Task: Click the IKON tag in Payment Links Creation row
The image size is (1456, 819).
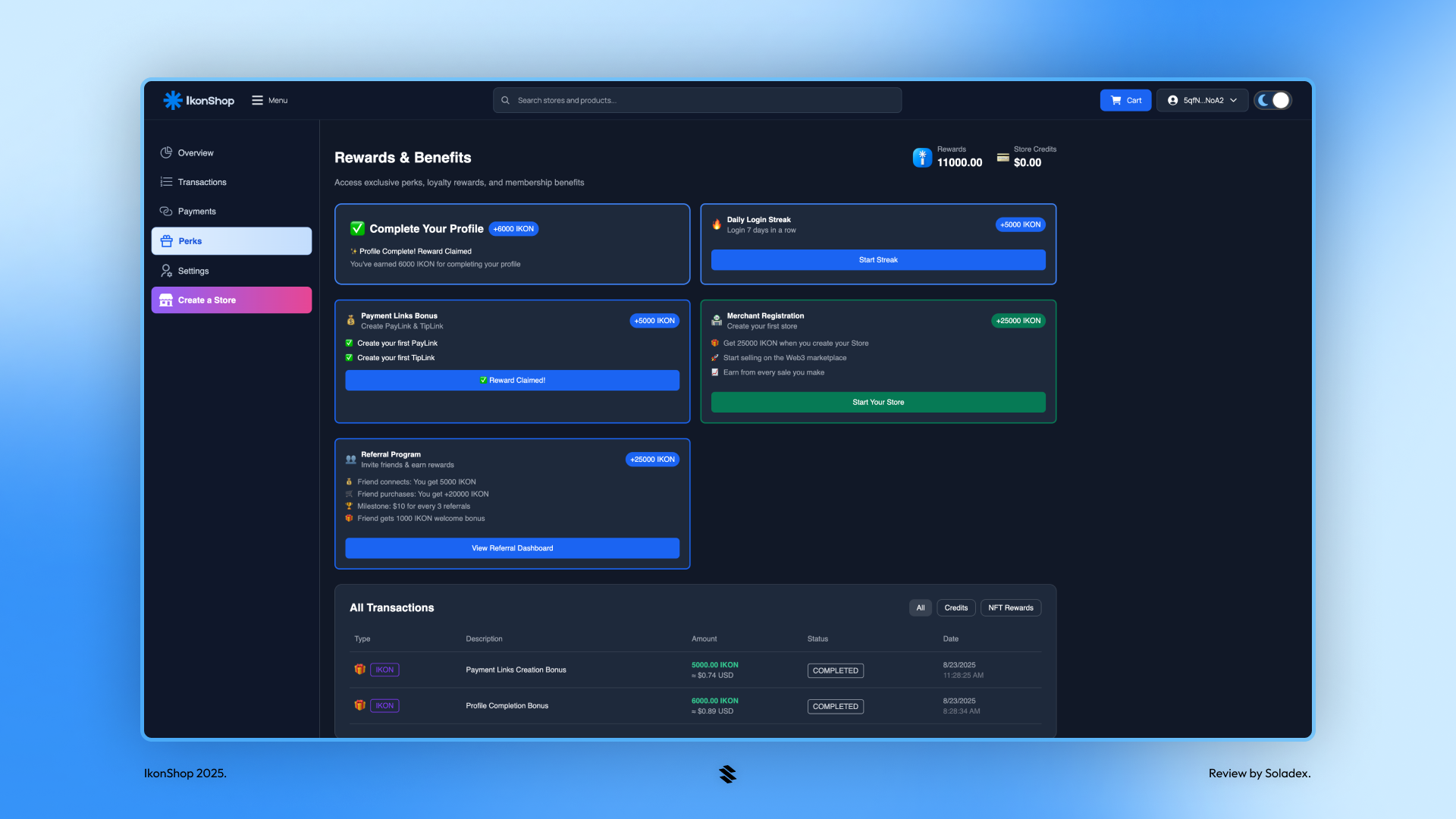Action: [x=384, y=670]
